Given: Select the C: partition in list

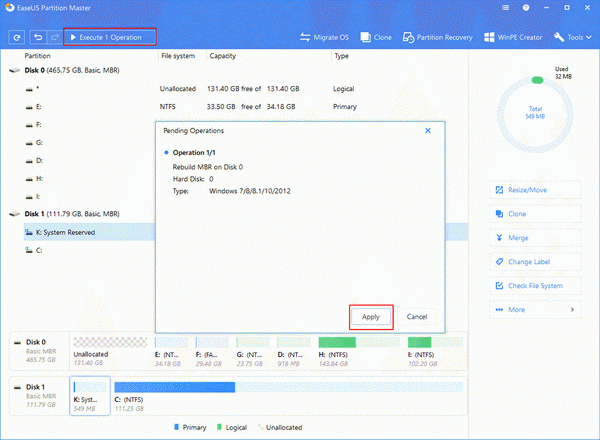Looking at the screenshot, I should tap(40, 250).
